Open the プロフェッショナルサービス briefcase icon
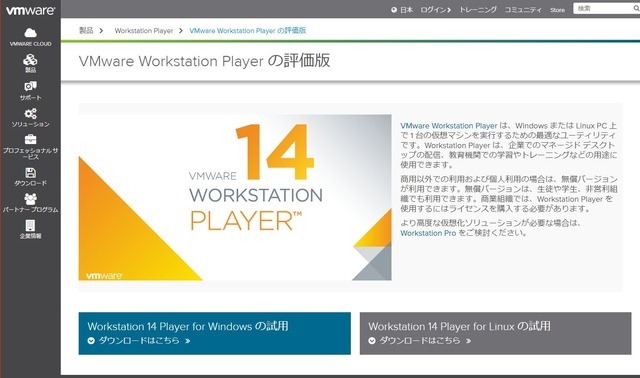 click(30, 140)
